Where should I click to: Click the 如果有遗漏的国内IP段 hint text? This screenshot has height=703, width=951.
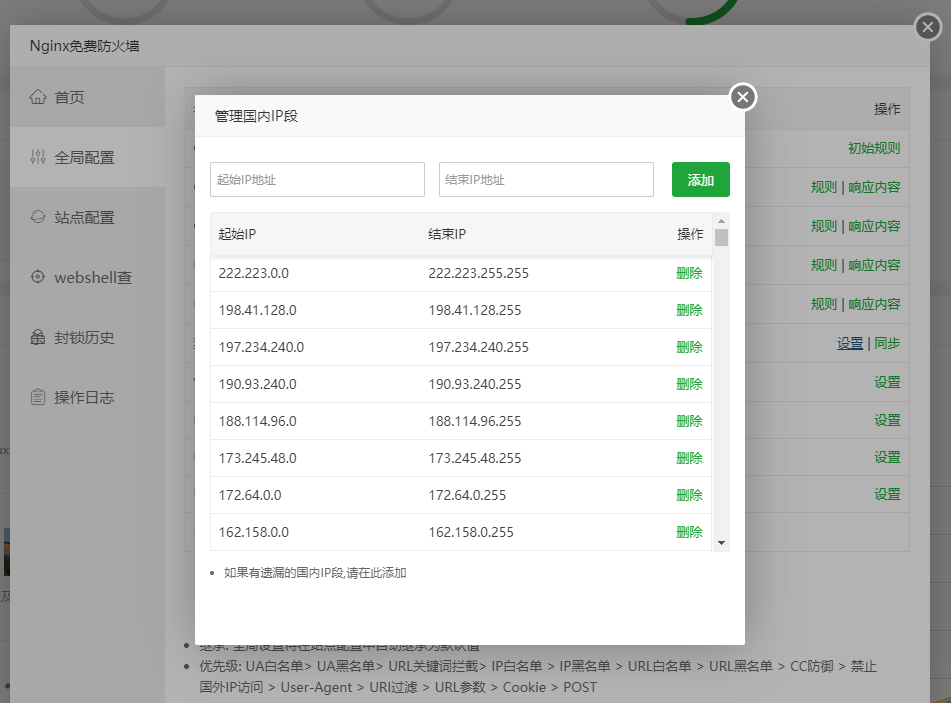(315, 573)
